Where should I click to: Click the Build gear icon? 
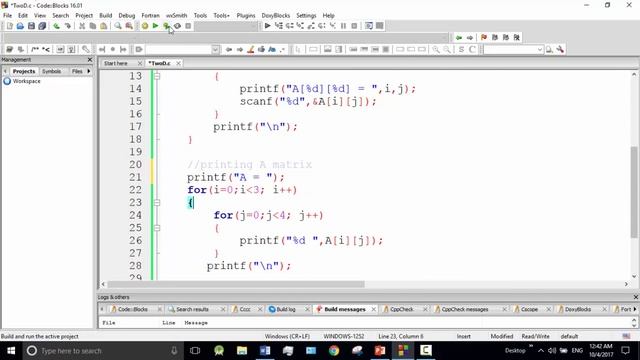pyautogui.click(x=145, y=26)
